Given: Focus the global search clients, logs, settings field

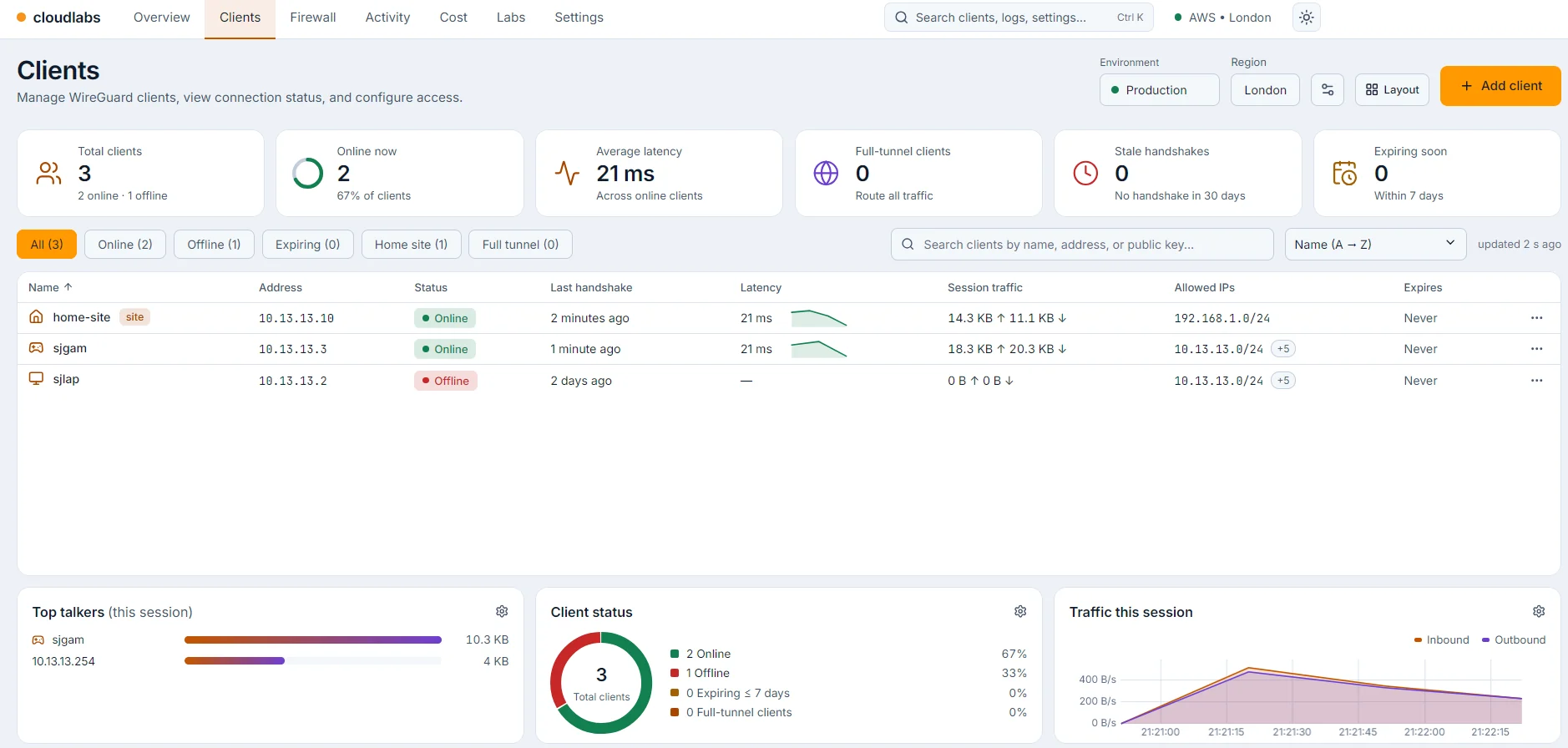Looking at the screenshot, I should [x=1019, y=18].
